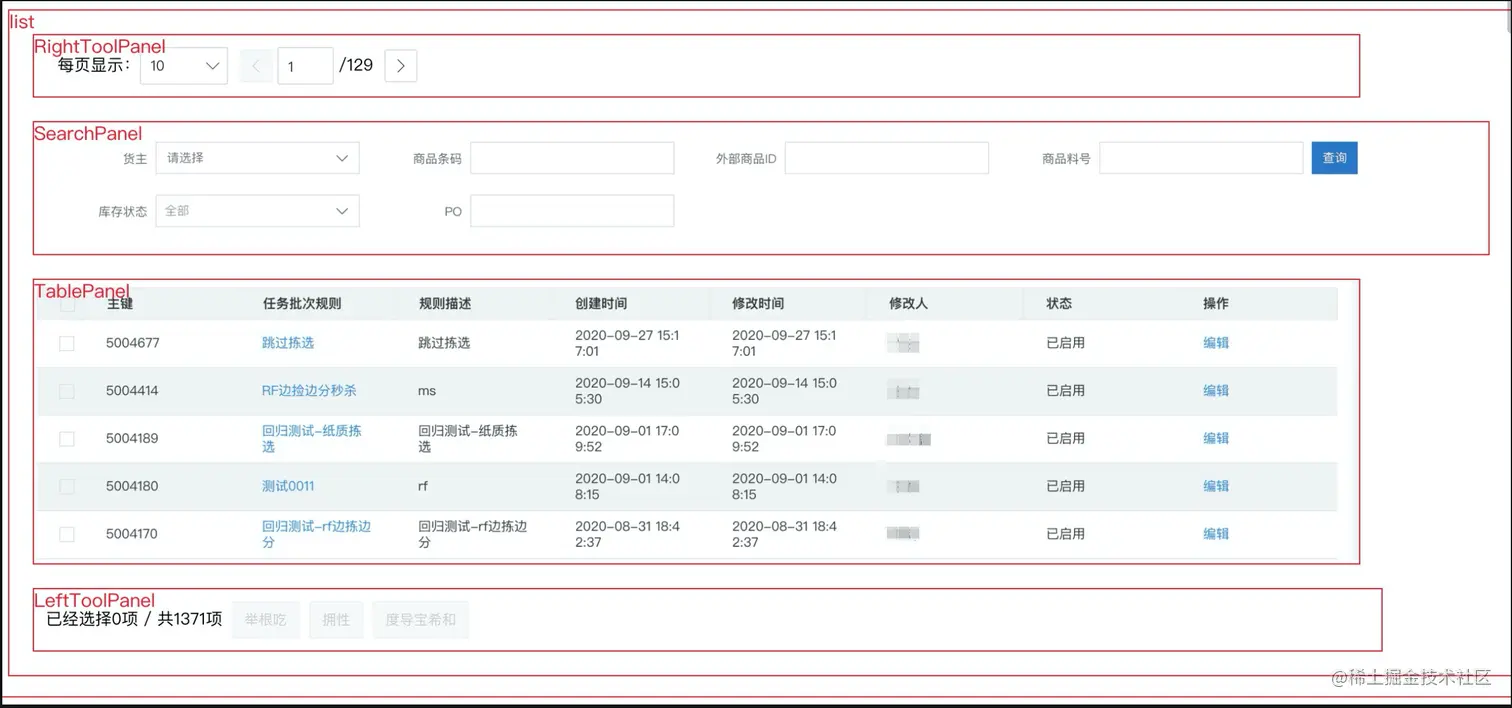Check the row 5004414 checkbox
1512x708 pixels.
pyautogui.click(x=67, y=391)
